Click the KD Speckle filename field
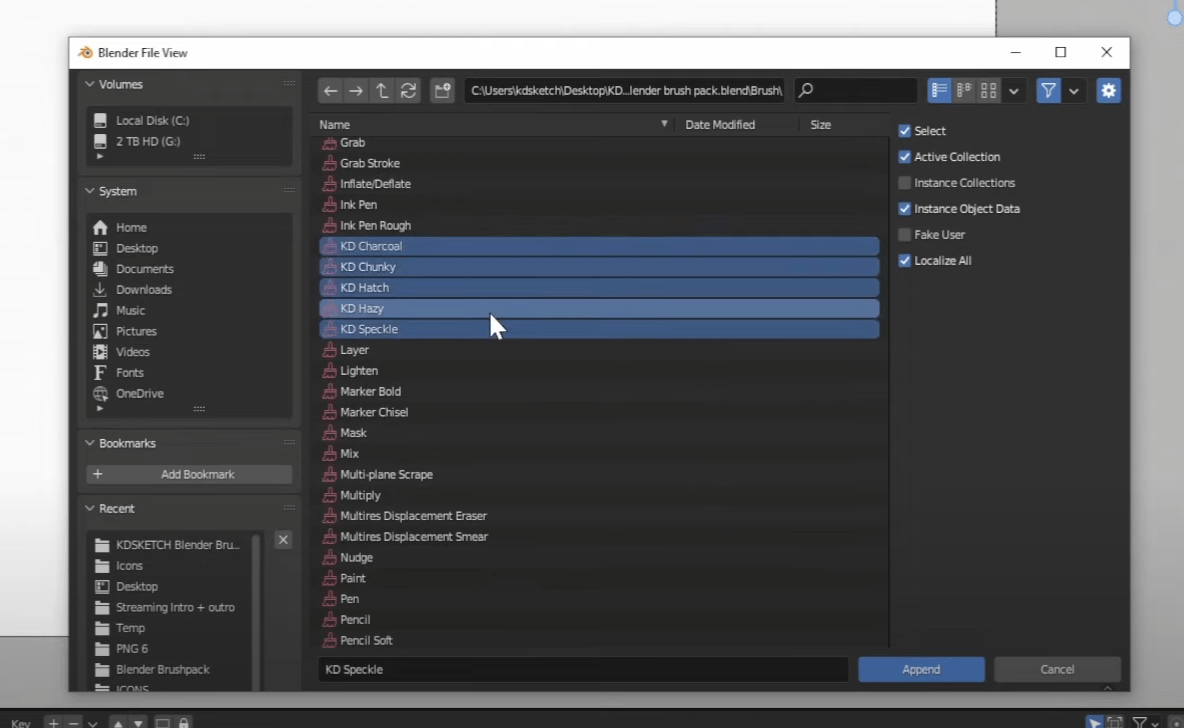 pyautogui.click(x=583, y=669)
